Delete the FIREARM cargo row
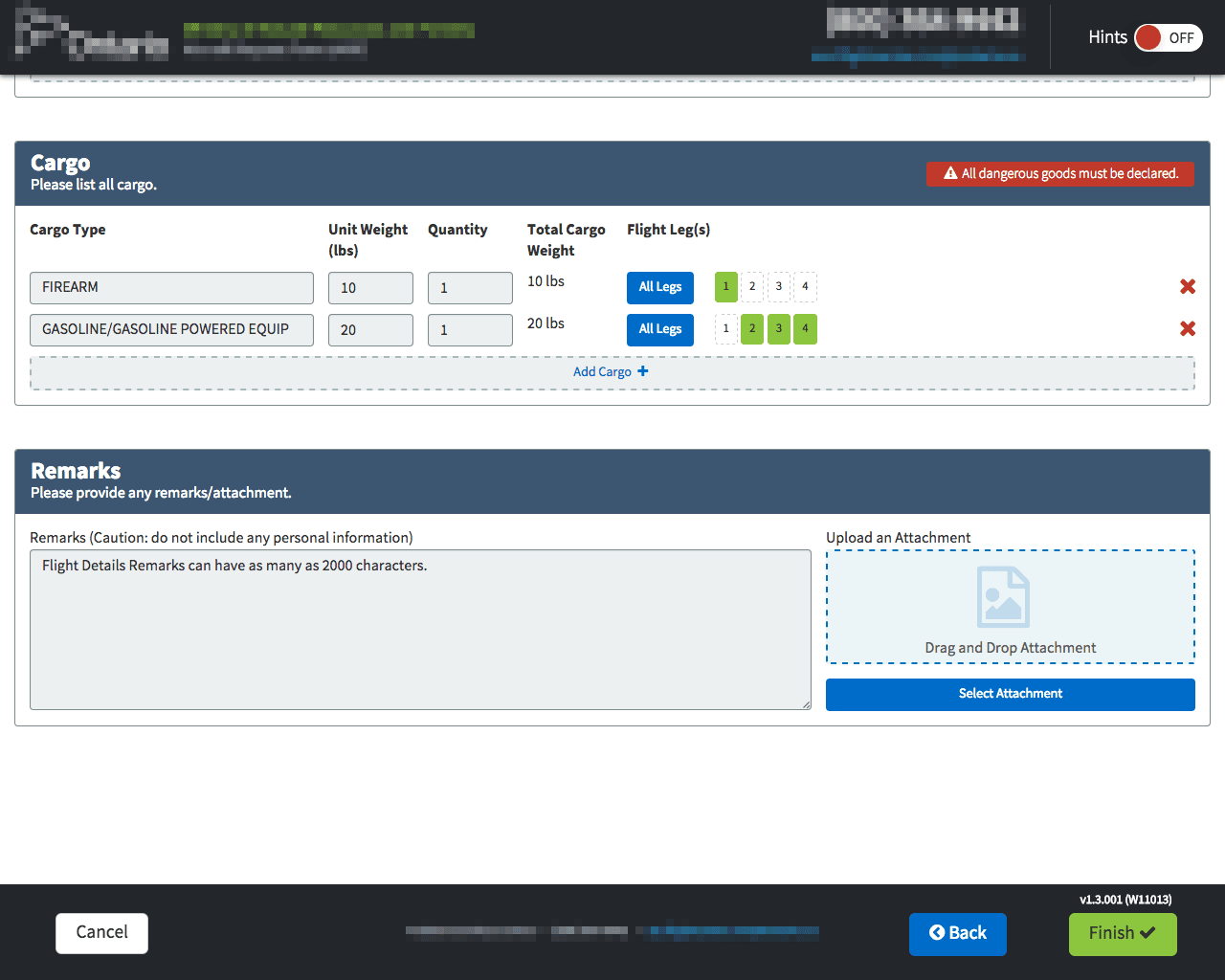 click(1187, 287)
